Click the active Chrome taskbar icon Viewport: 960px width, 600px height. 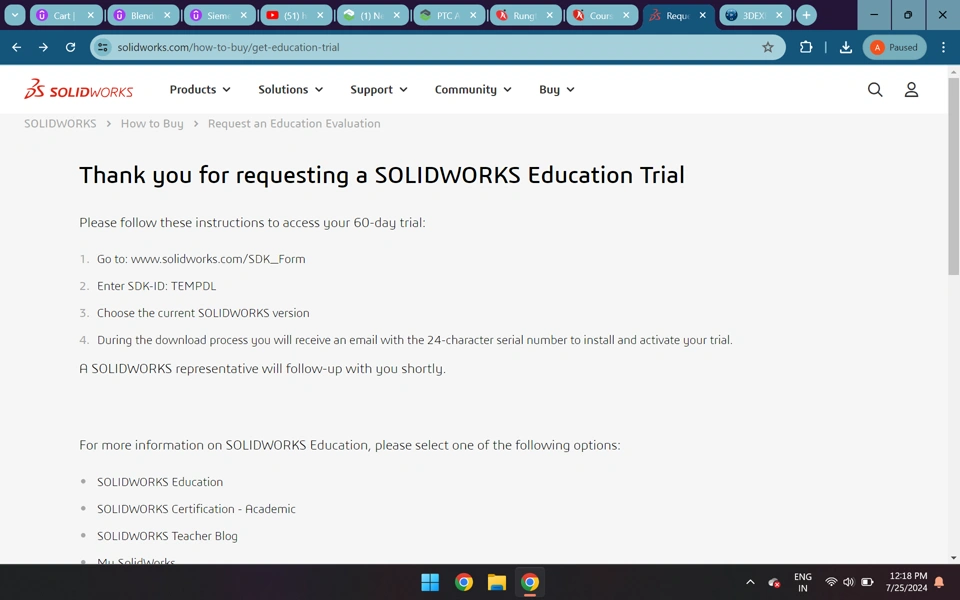(x=530, y=582)
